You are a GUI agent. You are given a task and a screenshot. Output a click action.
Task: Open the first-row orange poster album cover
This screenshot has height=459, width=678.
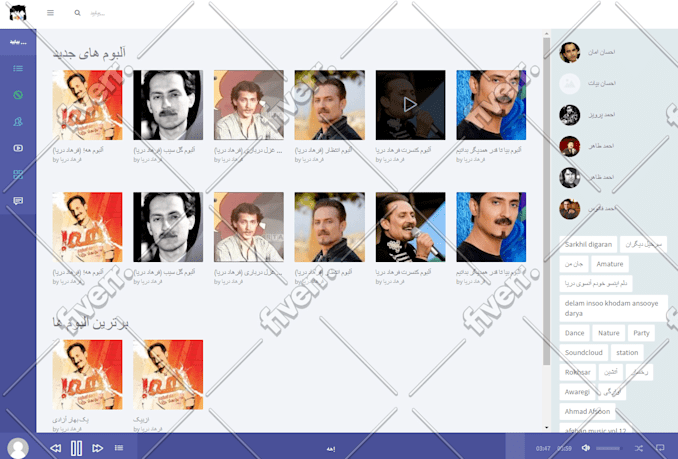tap(87, 105)
